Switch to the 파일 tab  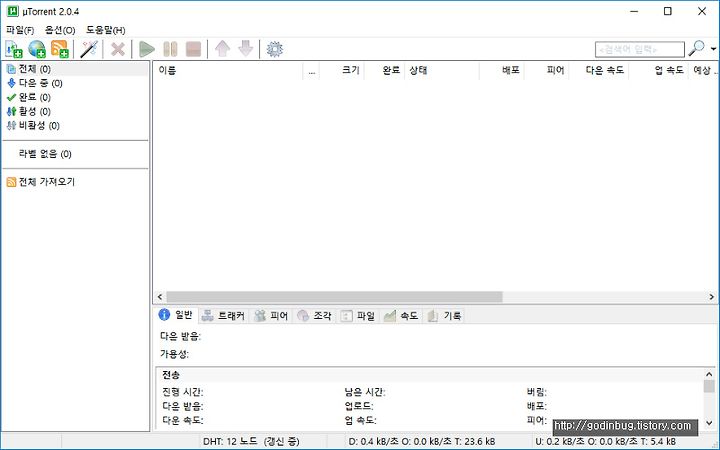[358, 316]
